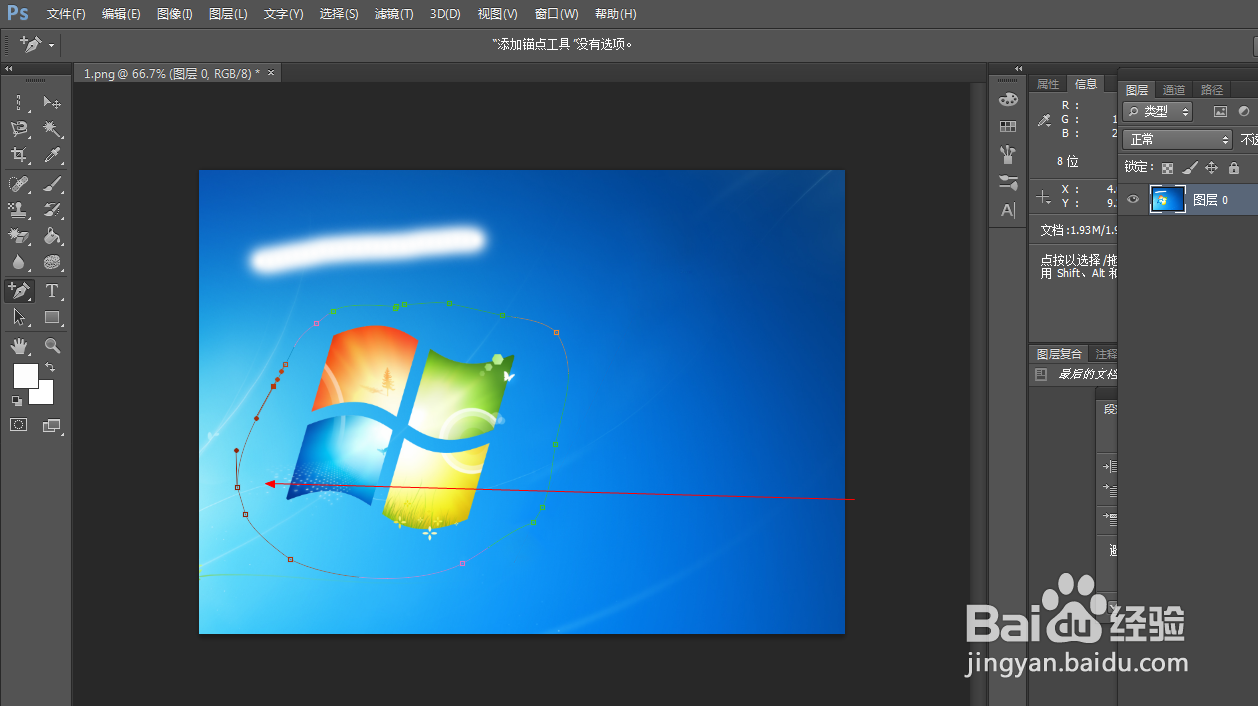Screen dimensions: 1258x706
Task: Swap foreground and background colors
Action: click(51, 368)
